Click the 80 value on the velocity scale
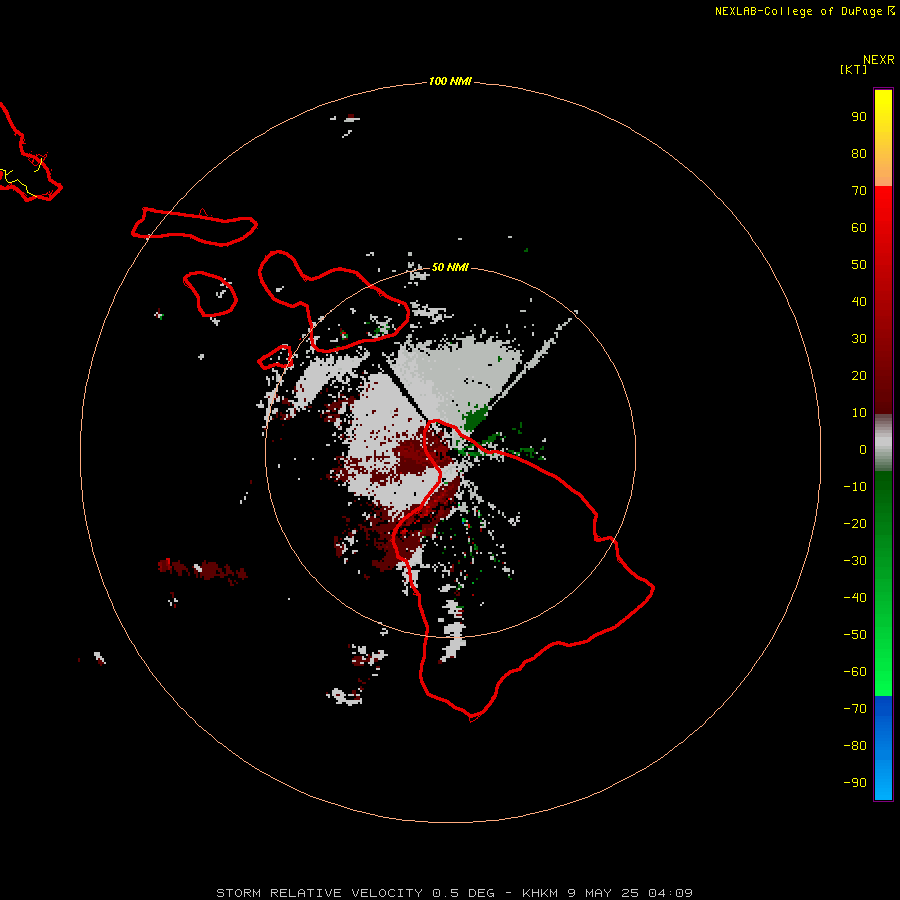The image size is (900, 900). 859,153
